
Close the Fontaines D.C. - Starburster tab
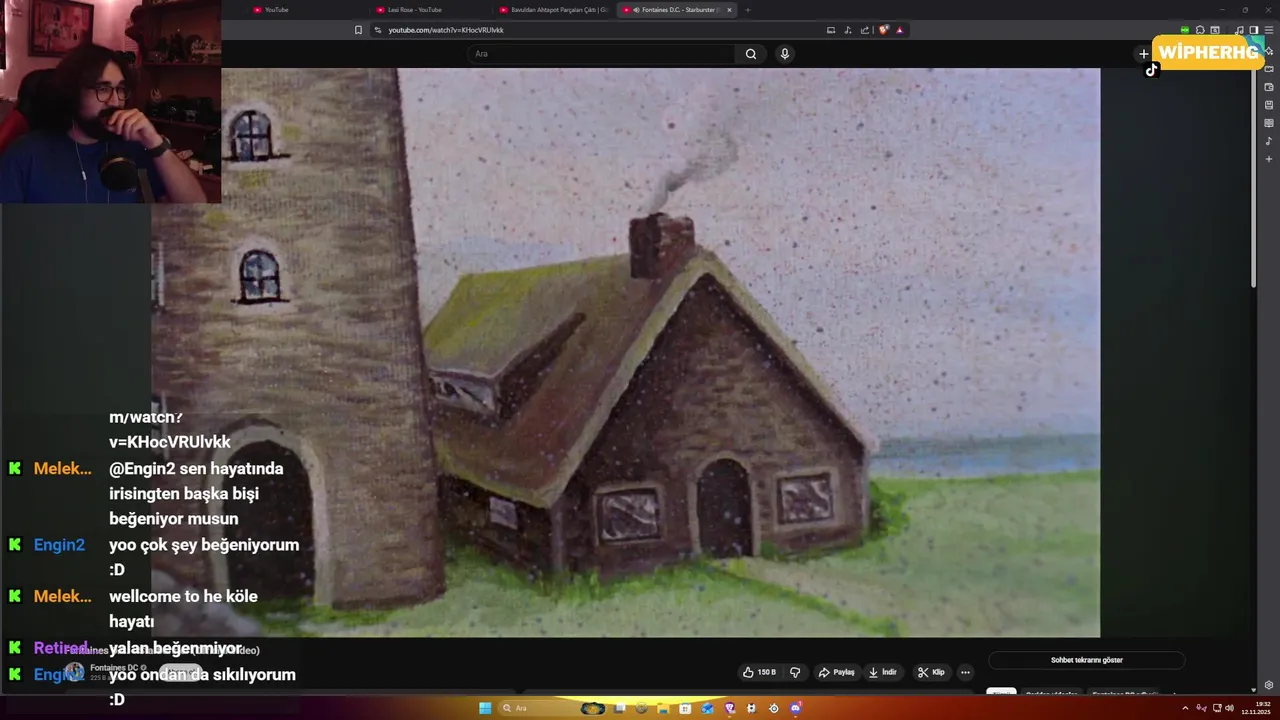coord(729,10)
